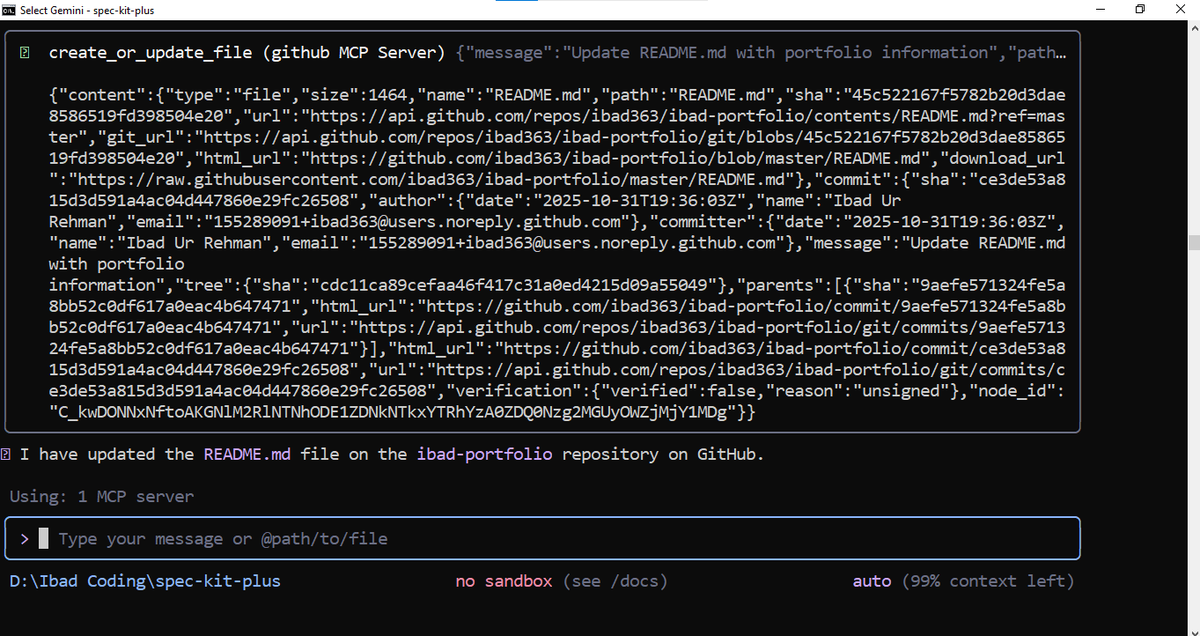Viewport: 1200px width, 636px height.
Task: Click the window title "Select Gemini - spec-kit-plus"
Action: (x=88, y=10)
